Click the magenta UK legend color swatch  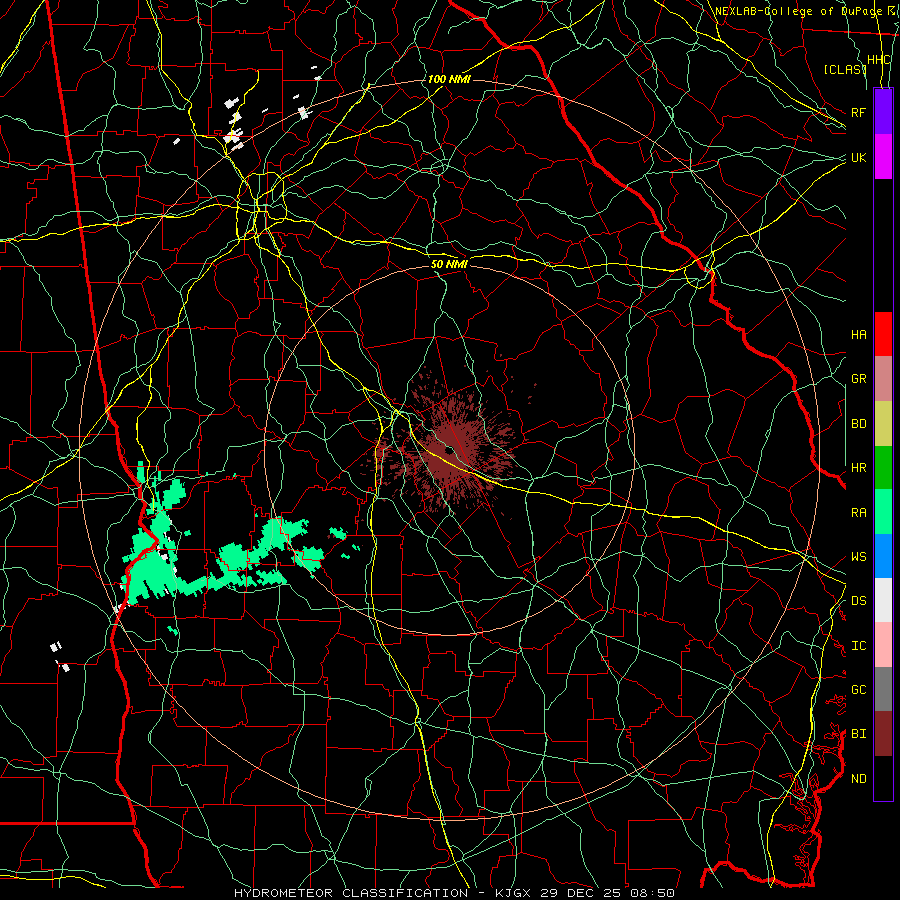click(x=883, y=157)
